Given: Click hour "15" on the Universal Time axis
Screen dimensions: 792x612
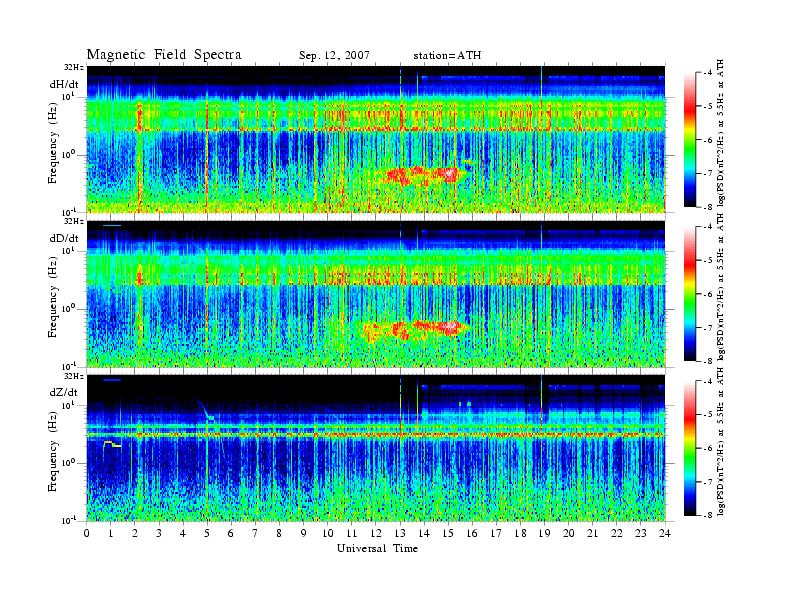Looking at the screenshot, I should coord(448,534).
